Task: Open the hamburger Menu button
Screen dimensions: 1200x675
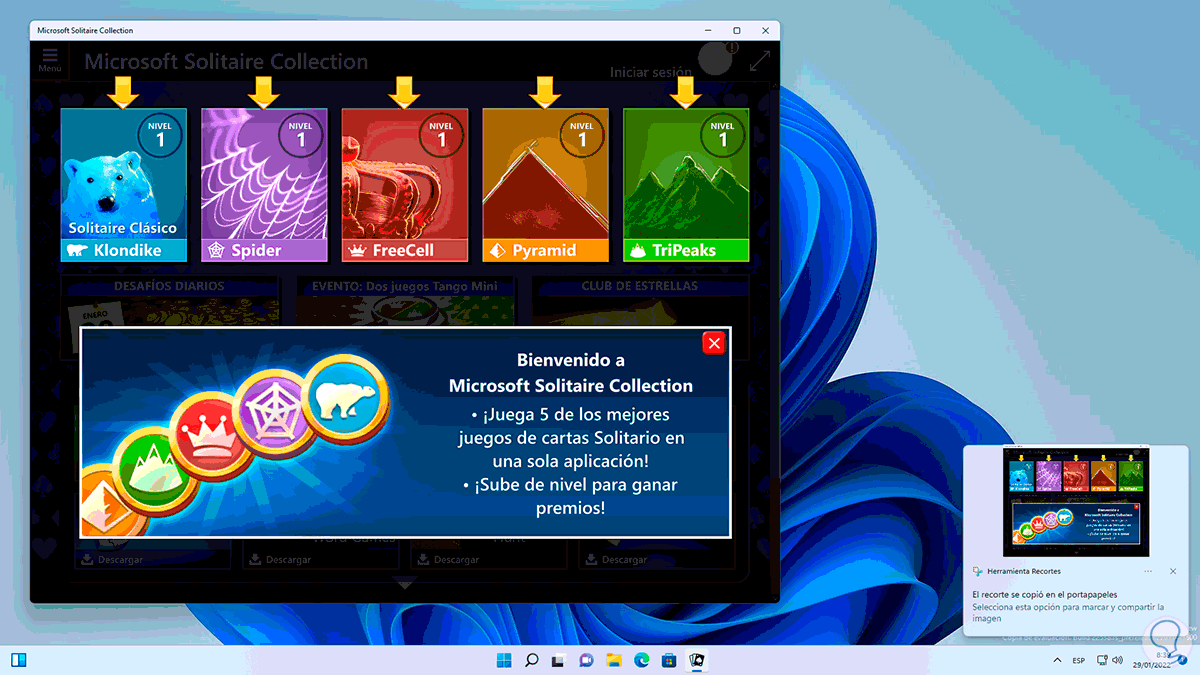Action: coord(50,60)
